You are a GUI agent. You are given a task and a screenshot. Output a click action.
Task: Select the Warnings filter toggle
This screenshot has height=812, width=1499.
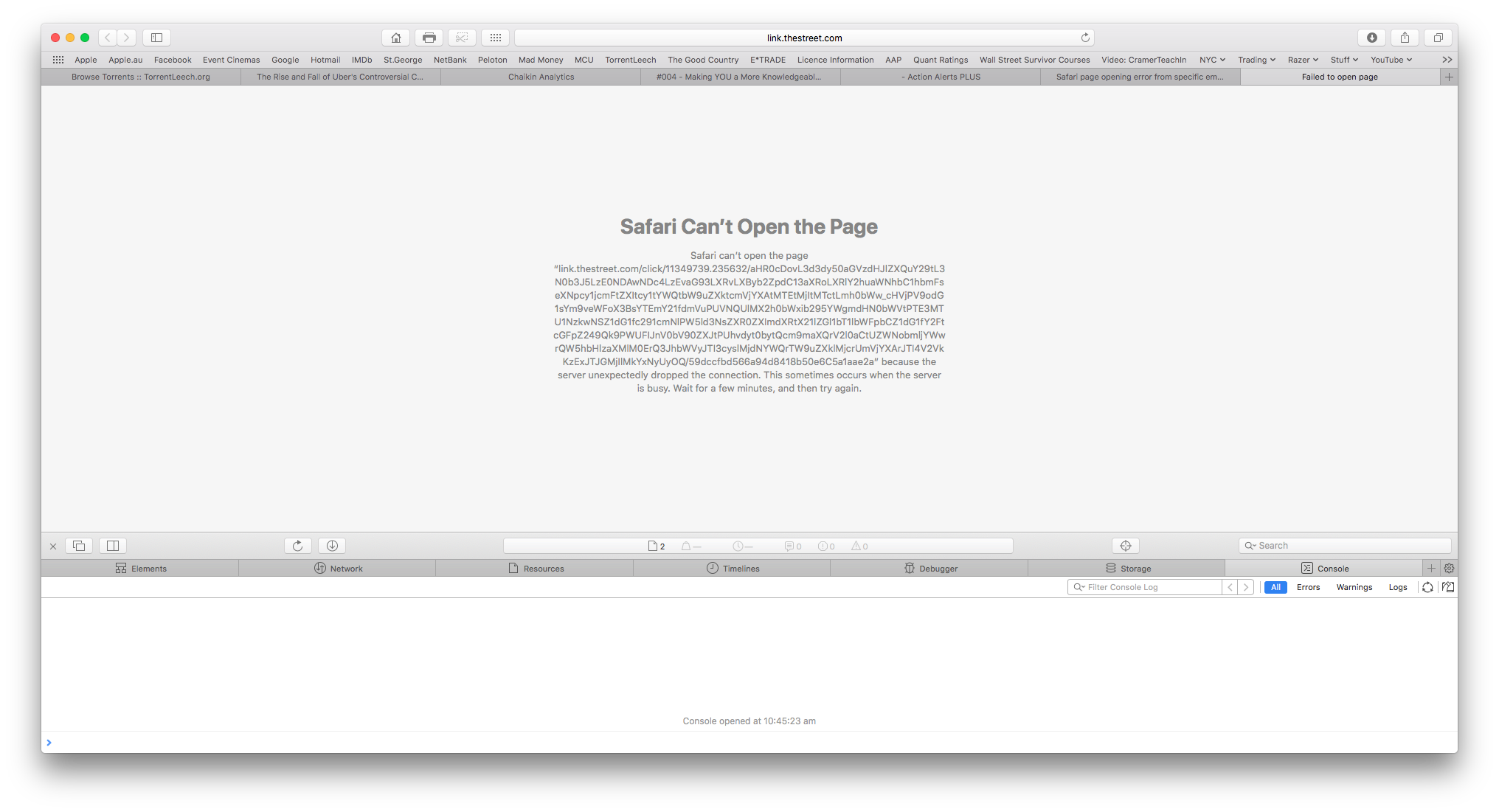pyautogui.click(x=1354, y=587)
